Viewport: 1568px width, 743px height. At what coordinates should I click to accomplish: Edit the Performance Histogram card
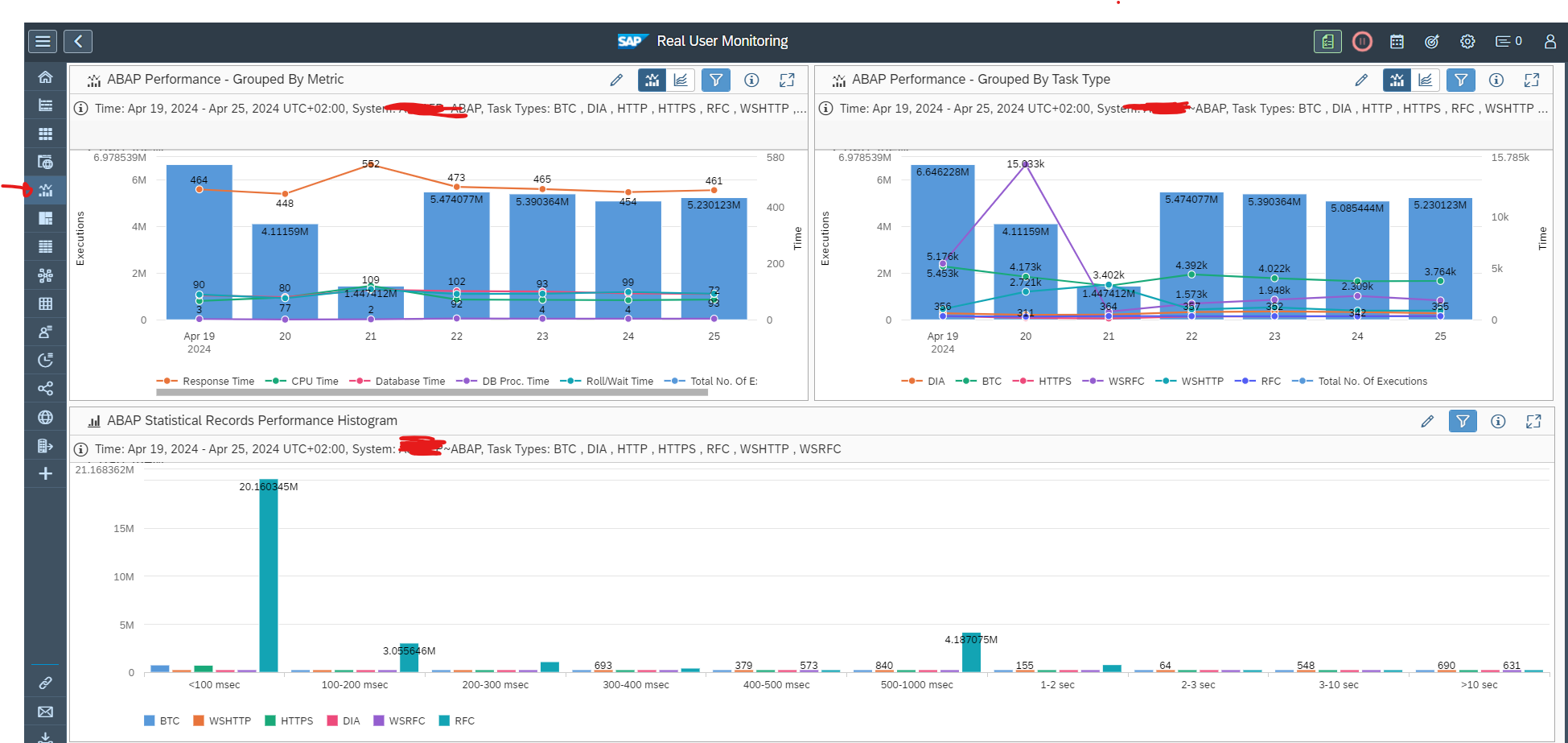[x=1427, y=421]
